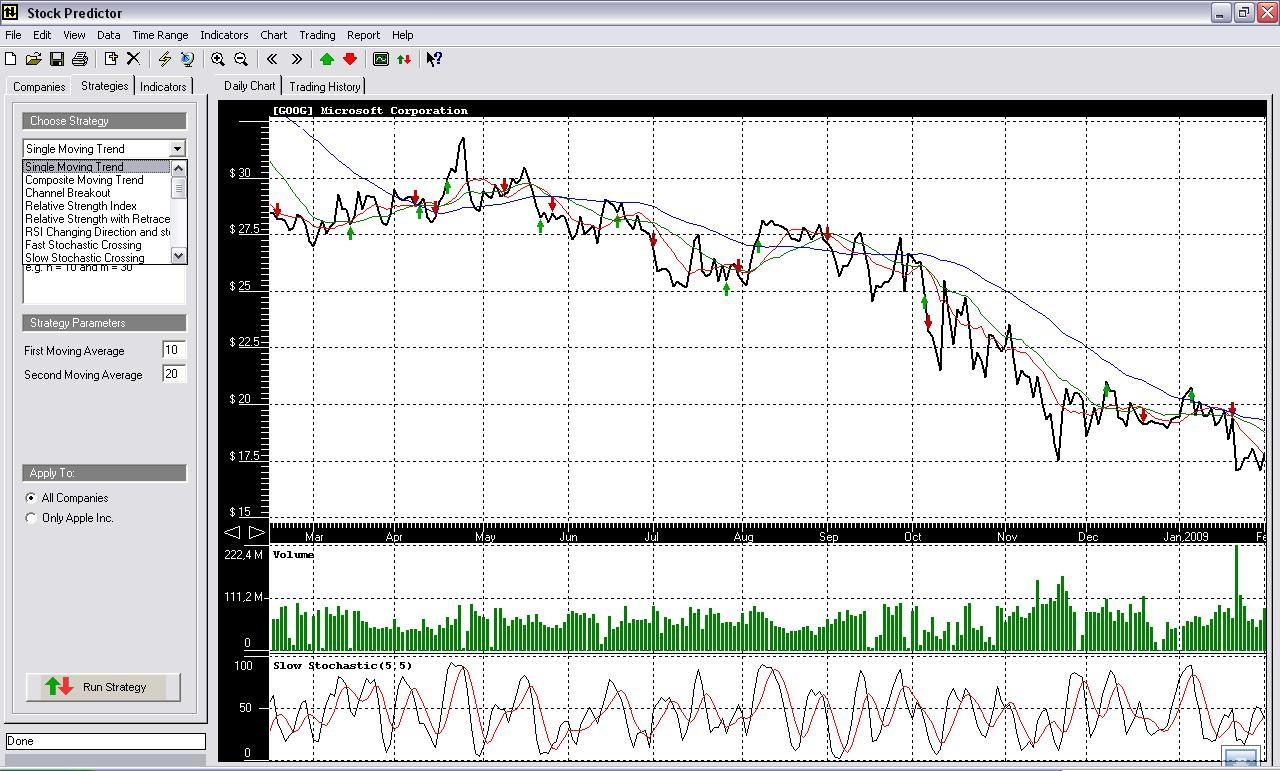Activate the context help arrow icon

point(433,59)
